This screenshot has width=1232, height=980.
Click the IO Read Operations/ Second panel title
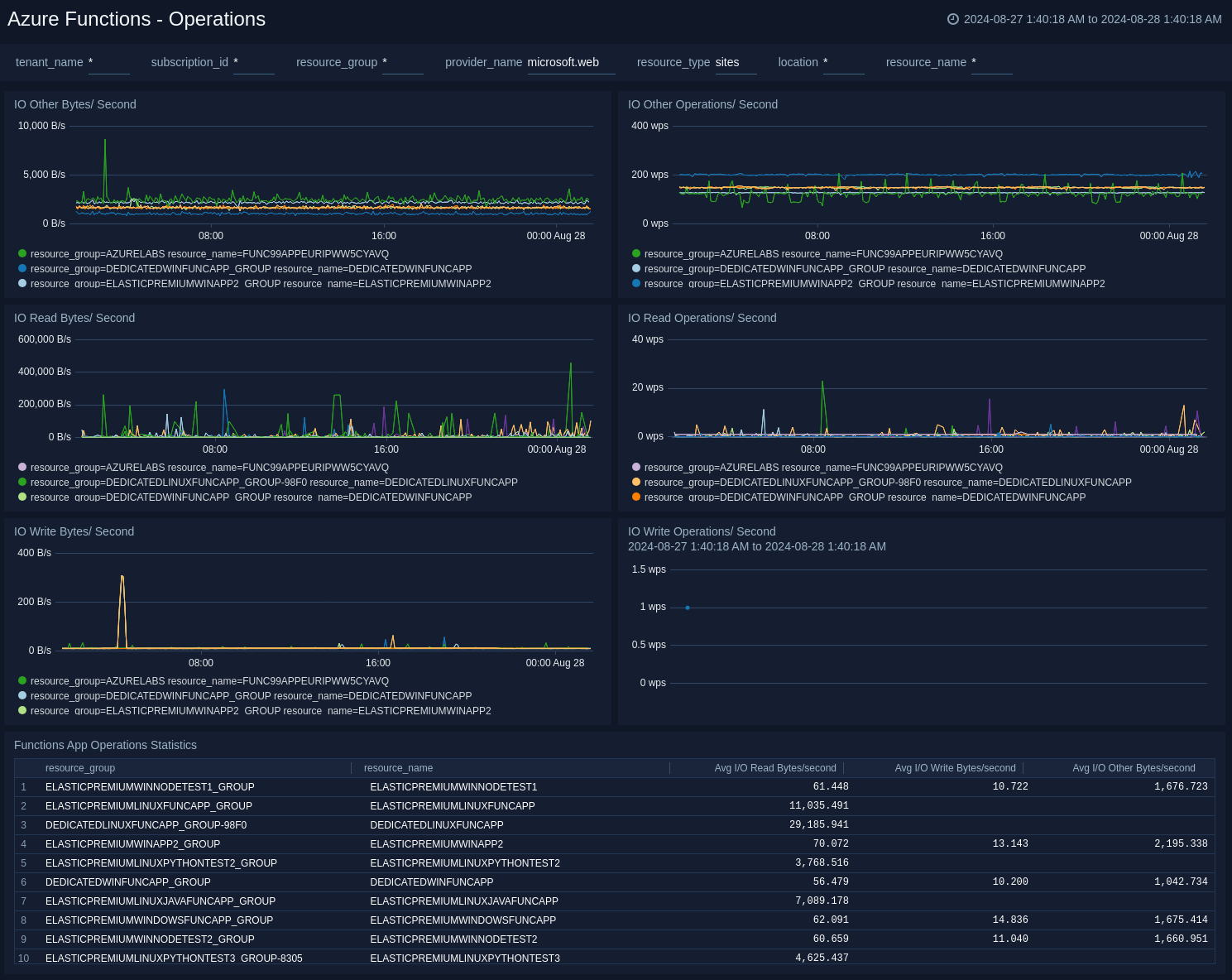702,318
